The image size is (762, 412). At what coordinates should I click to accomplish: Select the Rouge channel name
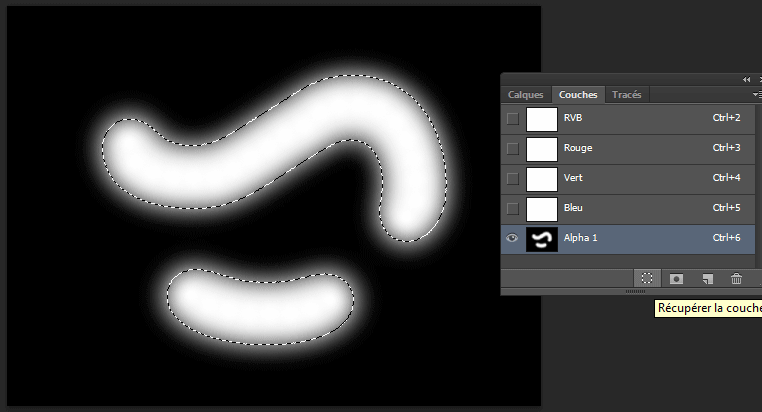click(578, 148)
